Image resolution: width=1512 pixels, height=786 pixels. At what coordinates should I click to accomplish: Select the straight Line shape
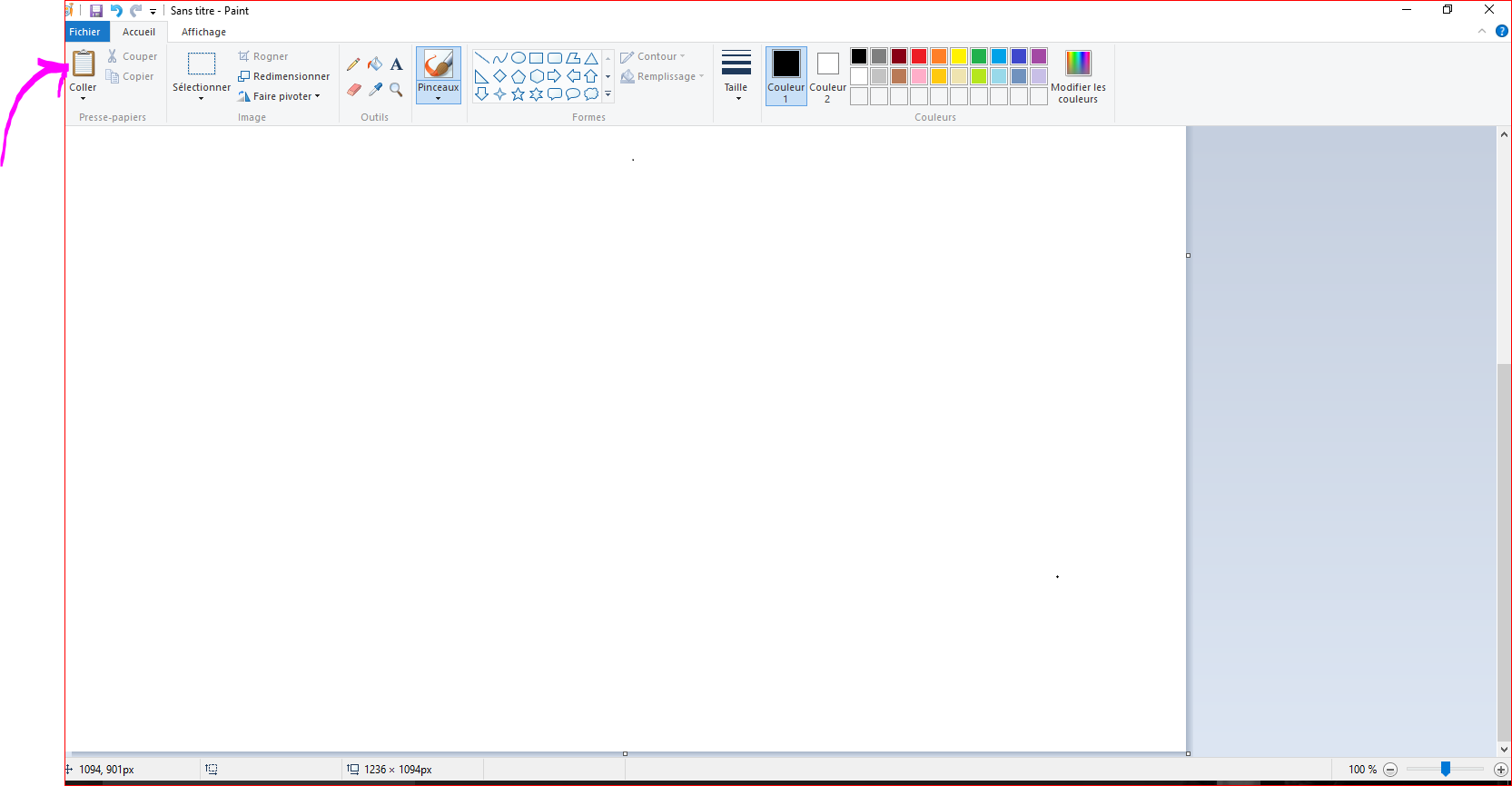pyautogui.click(x=482, y=58)
